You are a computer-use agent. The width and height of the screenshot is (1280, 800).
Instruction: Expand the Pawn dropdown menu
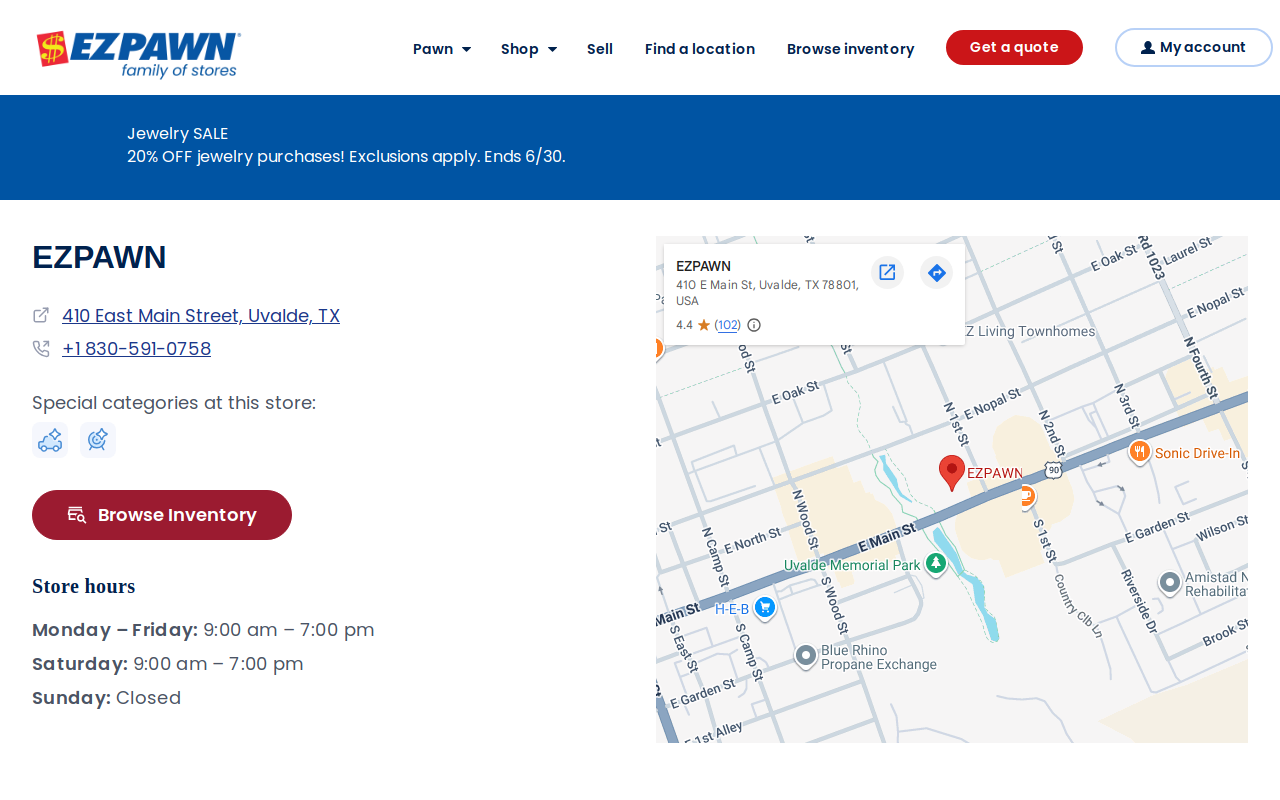(441, 49)
